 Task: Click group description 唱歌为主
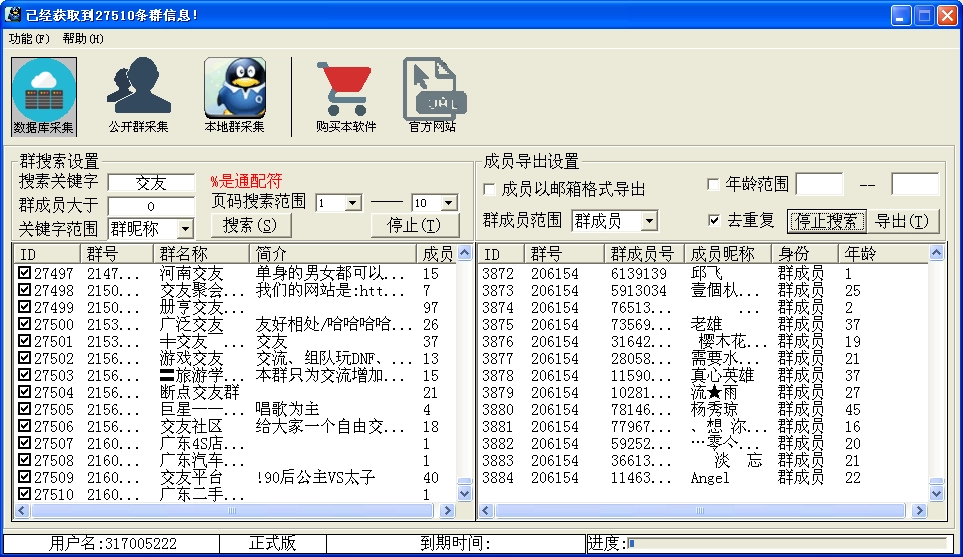click(287, 409)
